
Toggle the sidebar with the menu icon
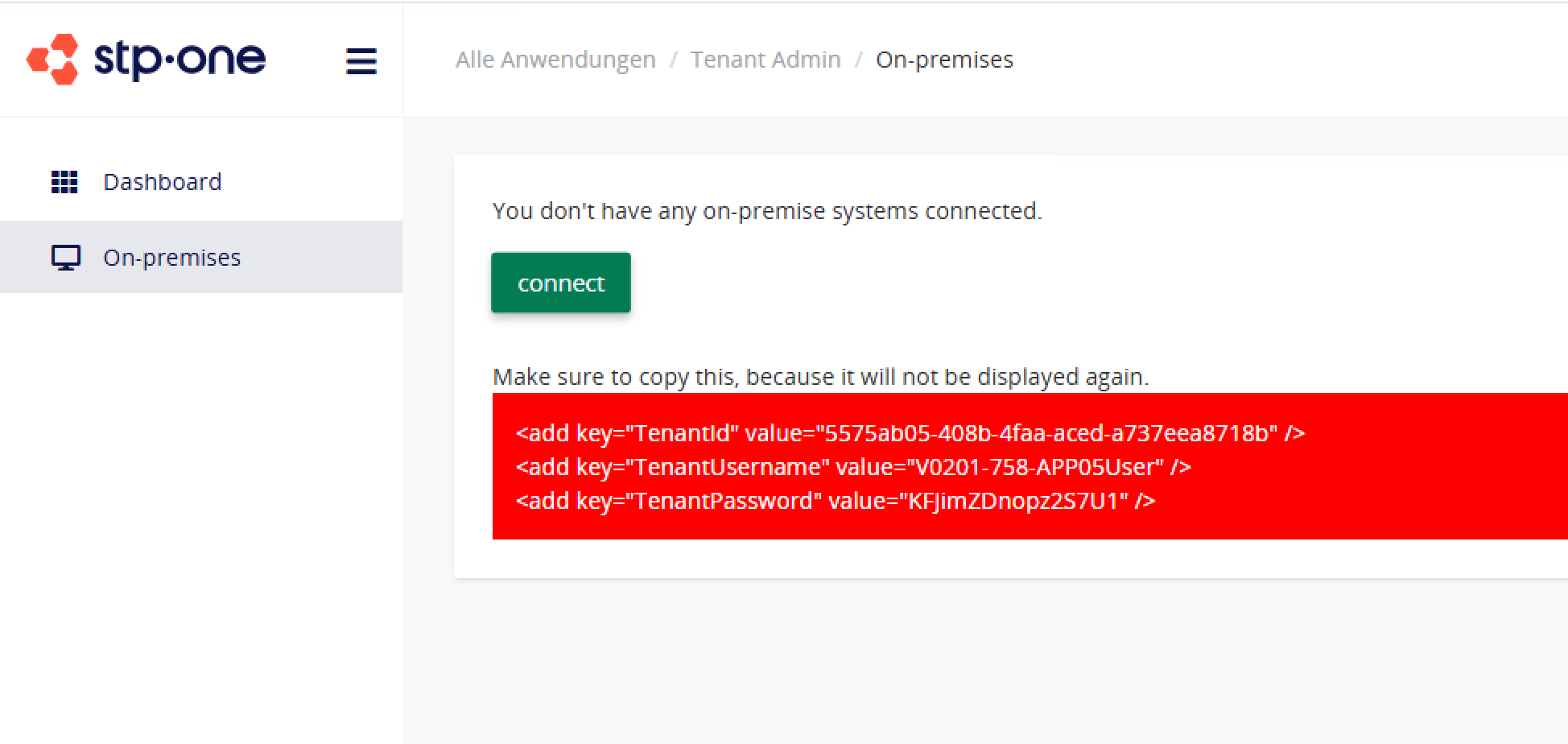click(x=361, y=60)
